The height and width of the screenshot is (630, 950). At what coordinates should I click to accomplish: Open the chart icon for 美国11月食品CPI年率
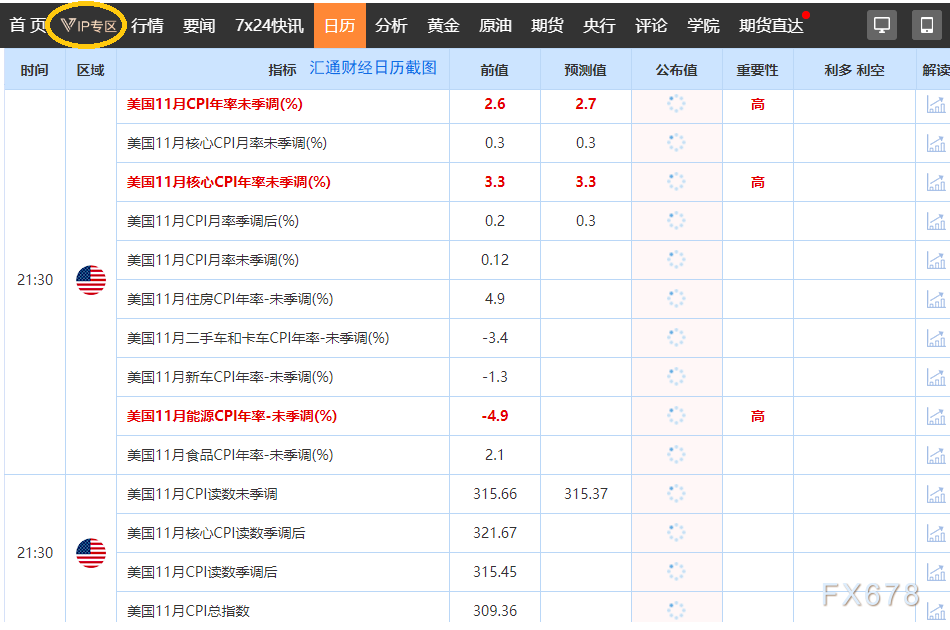pyautogui.click(x=935, y=454)
